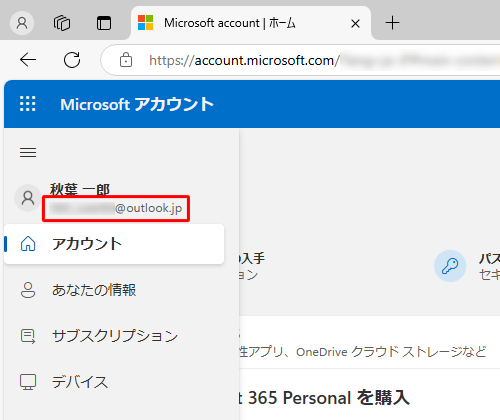
Task: Close the Microsoft account tab
Action: click(x=355, y=23)
